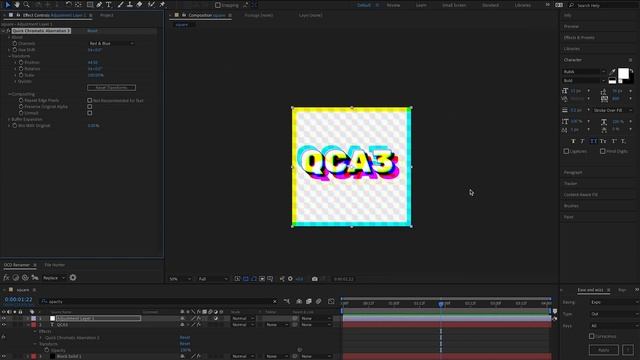Select the Pen tool

coord(99,4)
